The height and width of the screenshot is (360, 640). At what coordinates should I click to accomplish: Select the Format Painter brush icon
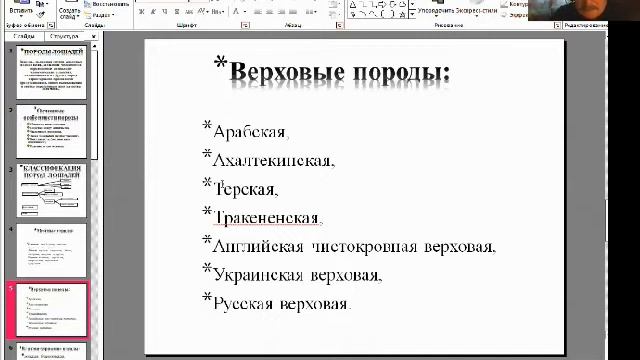pos(40,15)
